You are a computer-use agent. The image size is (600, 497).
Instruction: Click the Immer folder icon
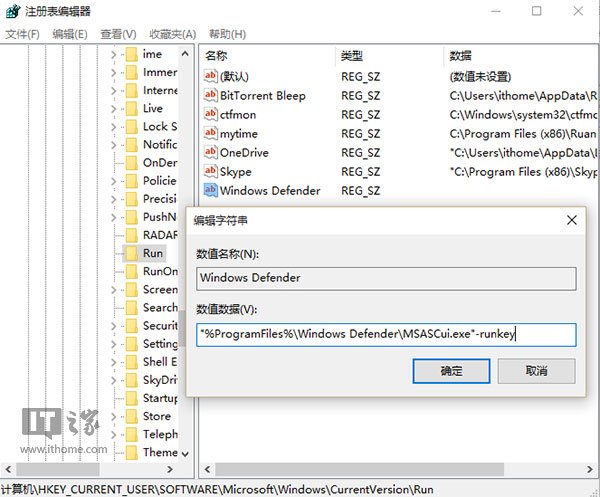132,72
